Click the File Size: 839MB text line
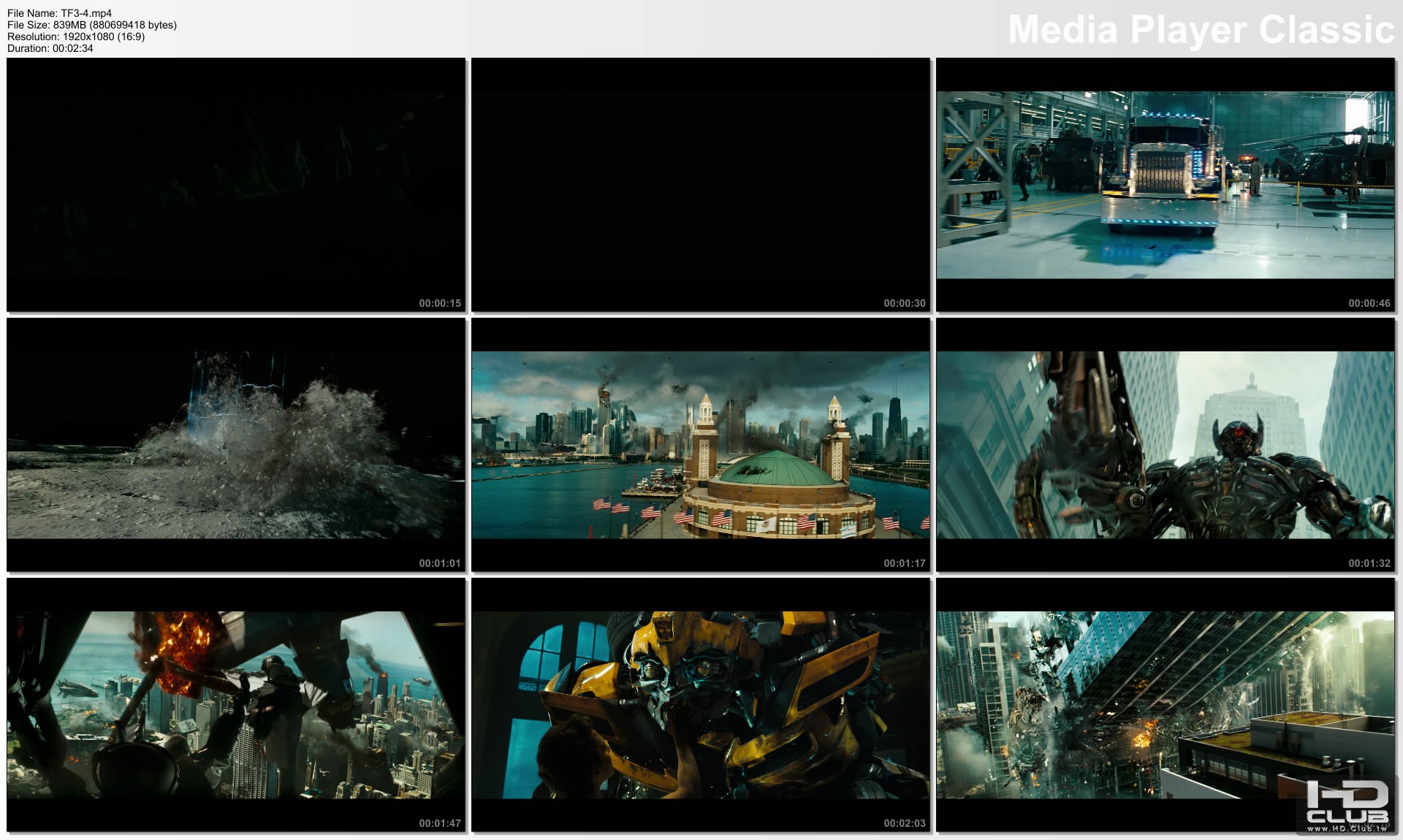1403x840 pixels. pyautogui.click(x=92, y=25)
